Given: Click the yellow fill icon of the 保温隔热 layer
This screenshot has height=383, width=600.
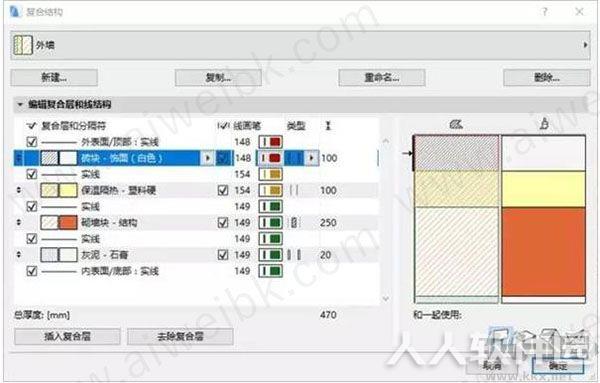Looking at the screenshot, I should coord(68,190).
